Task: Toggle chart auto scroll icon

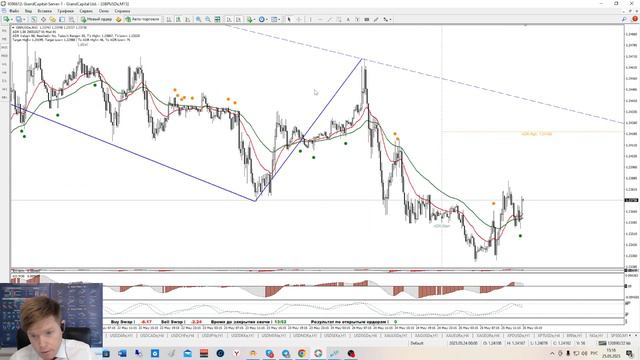Action: point(229,19)
